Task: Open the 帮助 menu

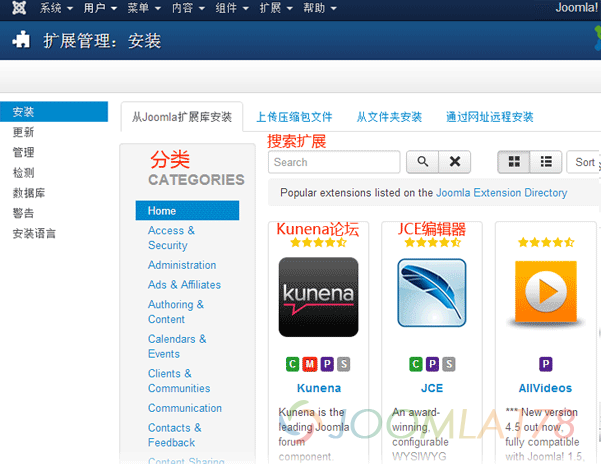Action: coord(320,8)
